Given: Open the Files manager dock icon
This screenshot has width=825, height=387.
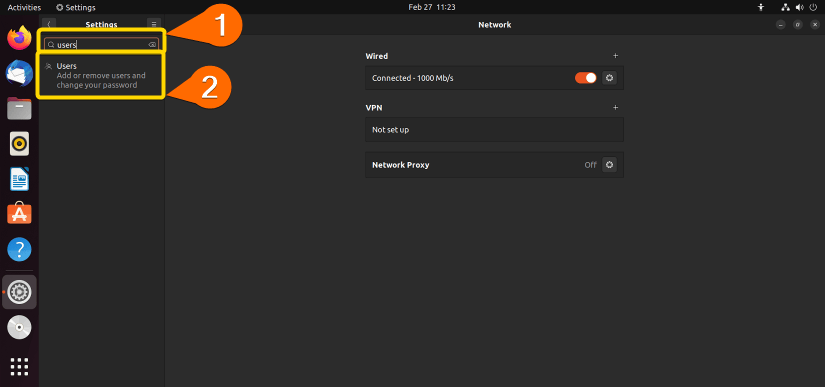Looking at the screenshot, I should coord(19,108).
